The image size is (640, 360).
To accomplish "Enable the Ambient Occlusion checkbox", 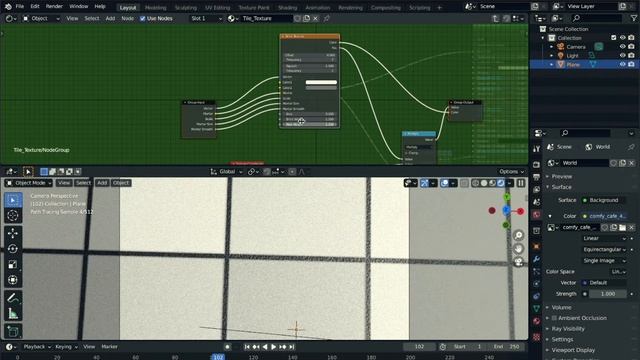I will click(554, 318).
